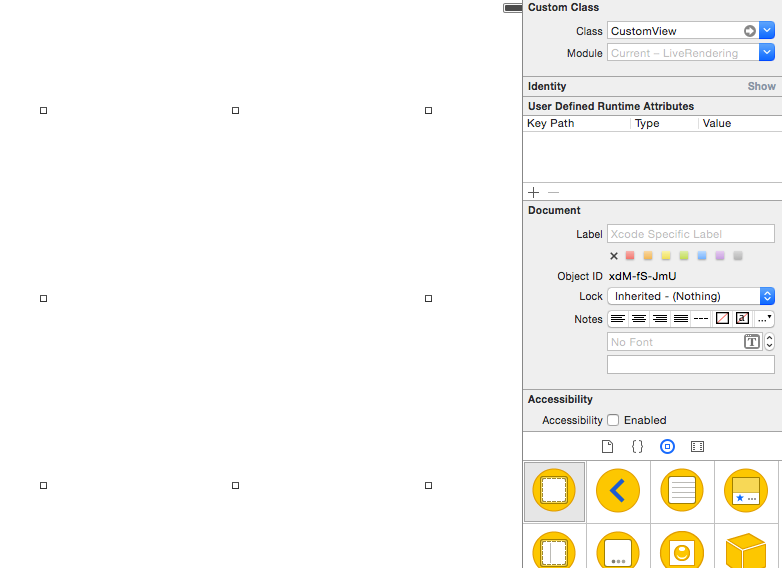
Task: Select the orange label color
Action: [648, 256]
